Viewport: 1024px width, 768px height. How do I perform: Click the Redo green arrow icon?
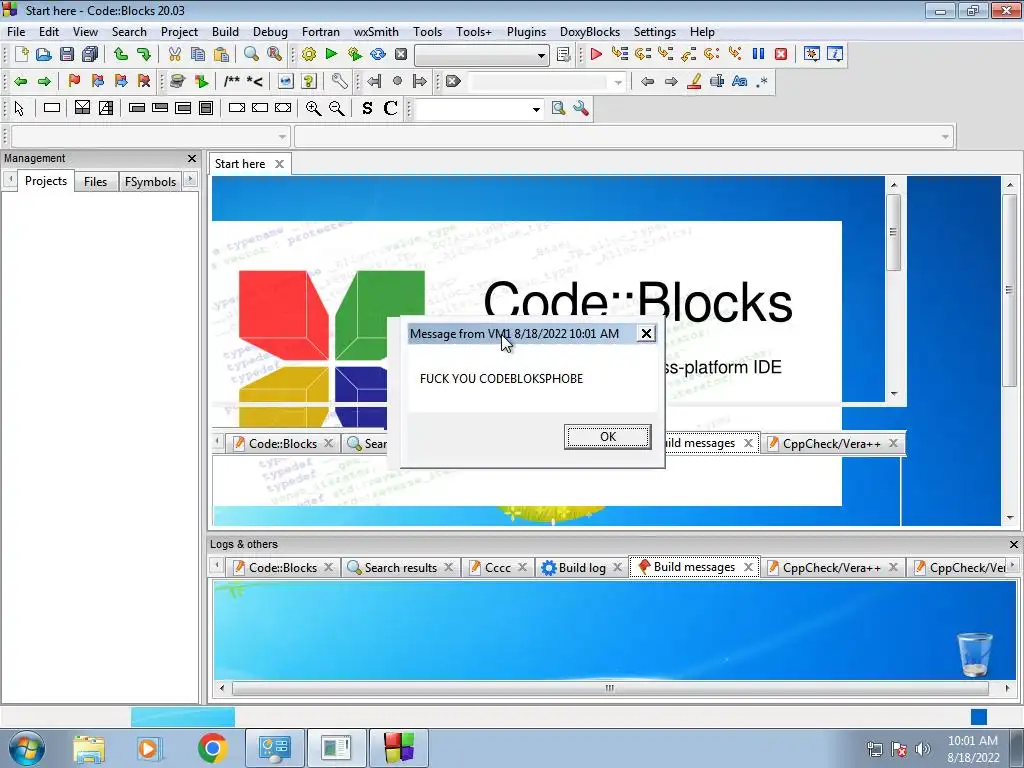coord(144,54)
